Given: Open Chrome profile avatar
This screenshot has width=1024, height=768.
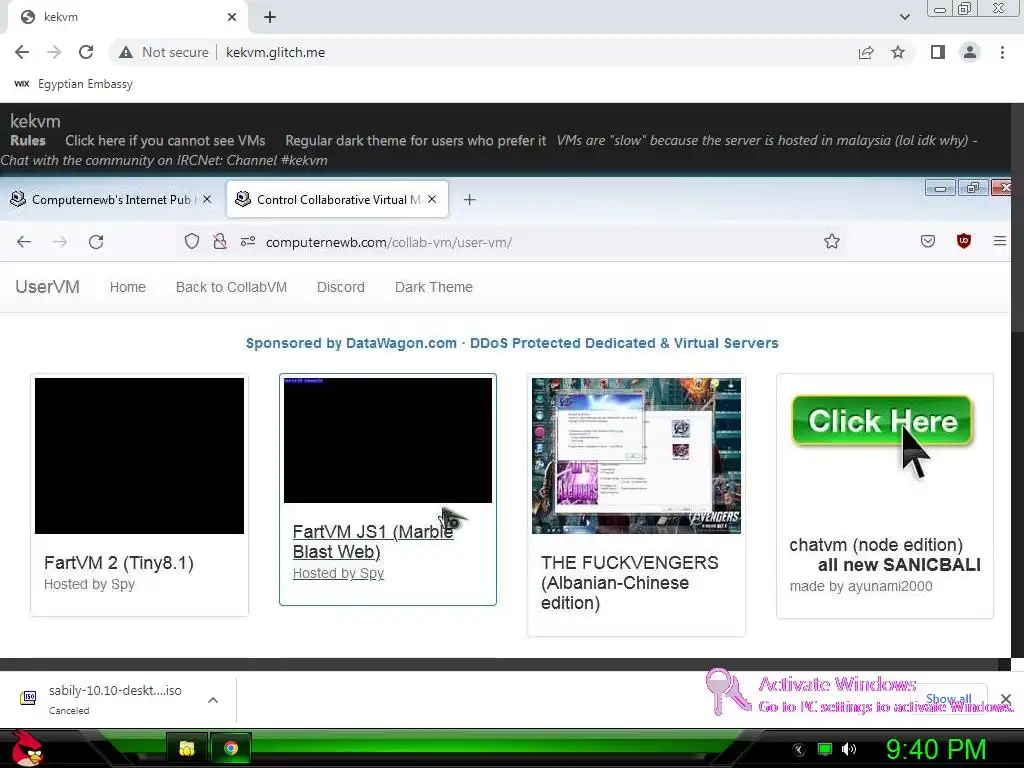Looking at the screenshot, I should [x=970, y=52].
